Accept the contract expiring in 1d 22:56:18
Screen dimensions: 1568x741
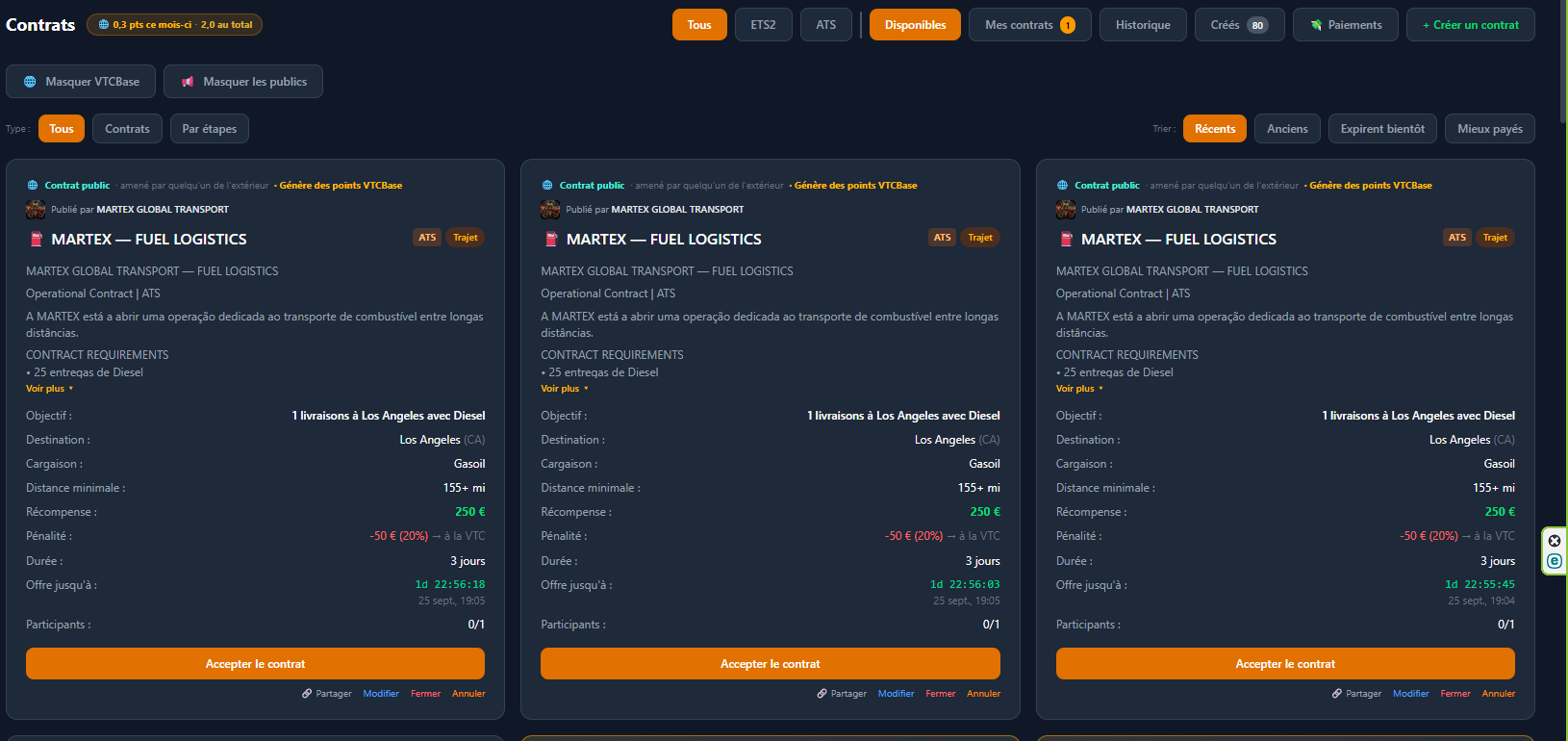[x=255, y=664]
